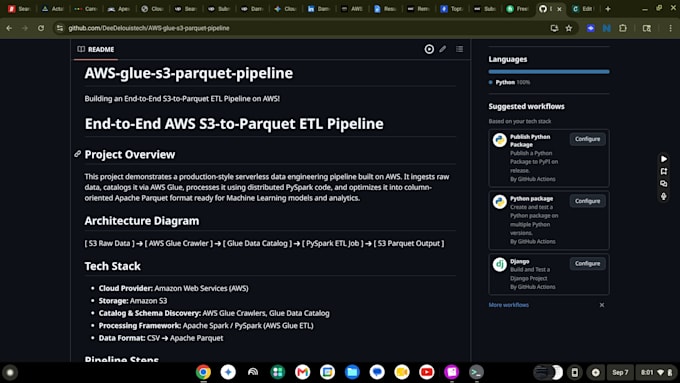The height and width of the screenshot is (383, 680).
Task: Open the Phone Hub icon in the shelf
Action: 575,372
